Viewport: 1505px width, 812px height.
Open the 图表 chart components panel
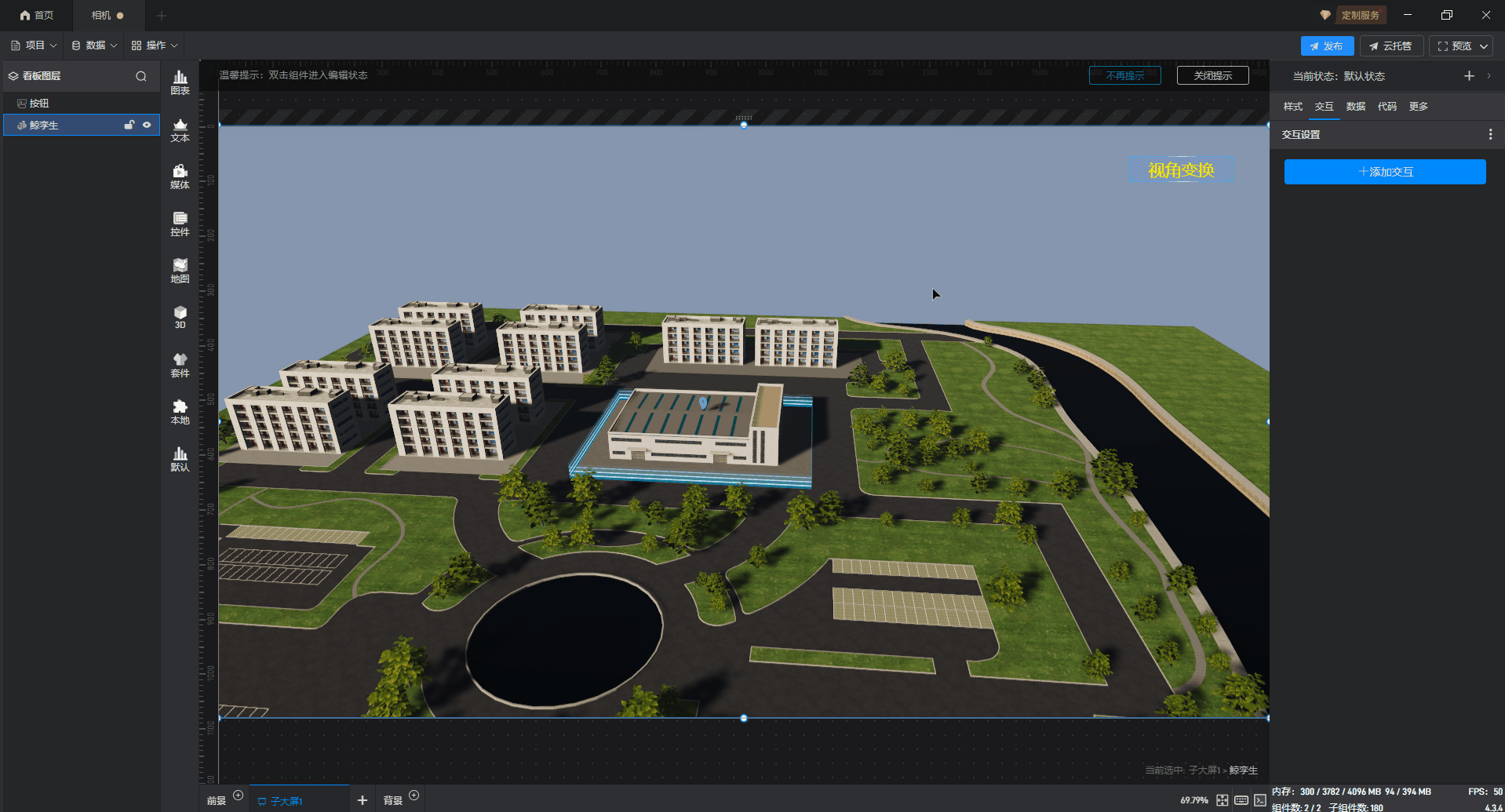[180, 82]
